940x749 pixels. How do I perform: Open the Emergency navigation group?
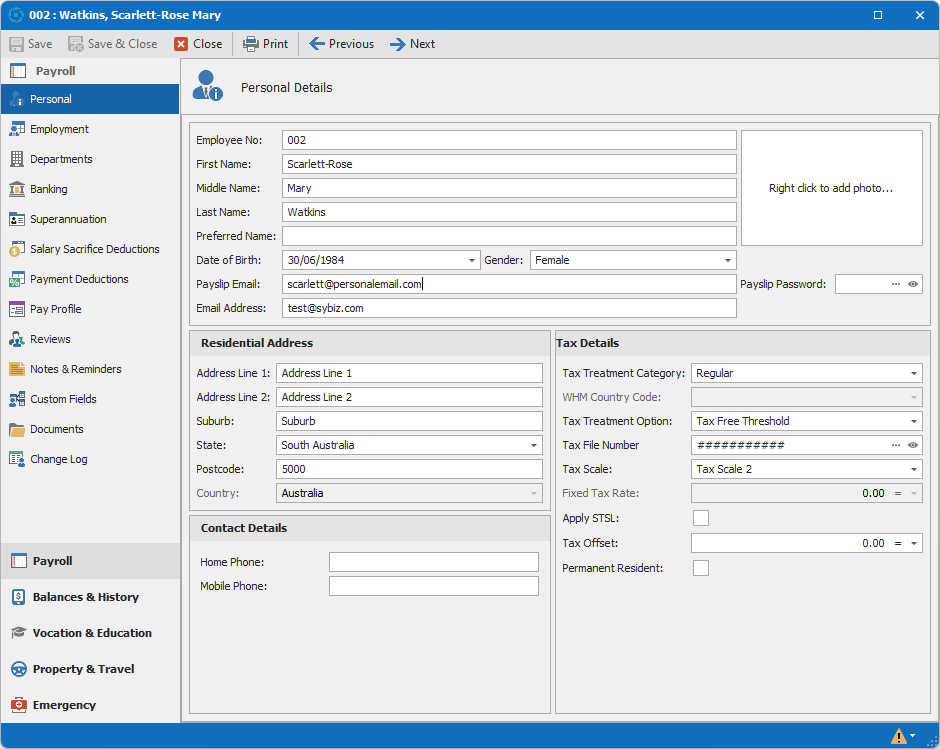(64, 705)
